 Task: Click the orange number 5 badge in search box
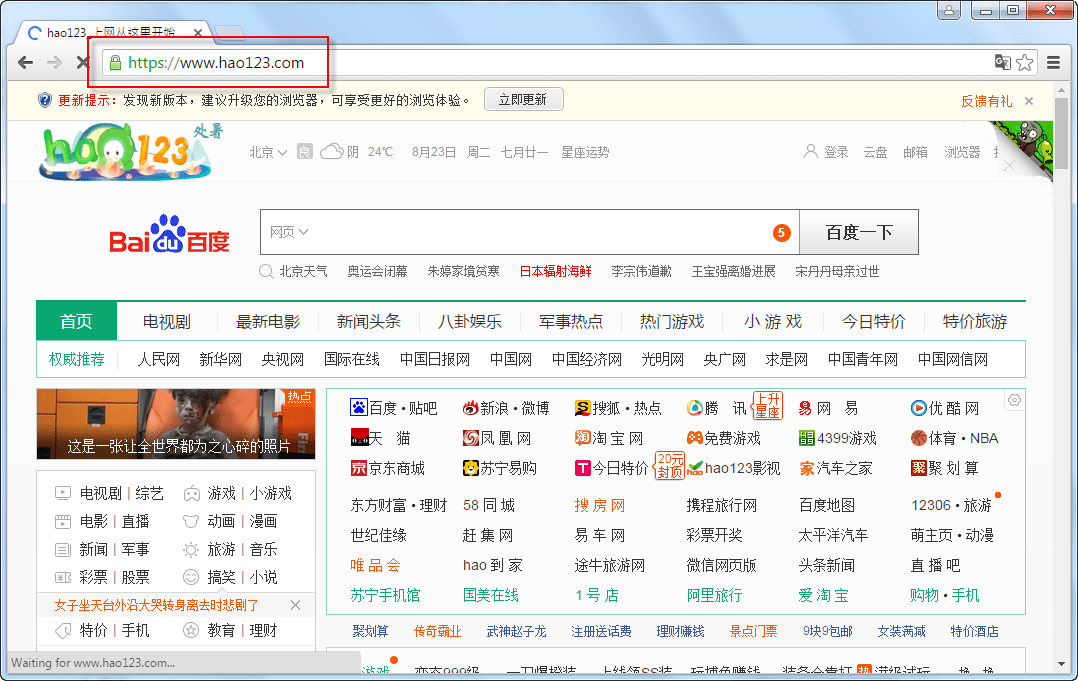[x=781, y=233]
